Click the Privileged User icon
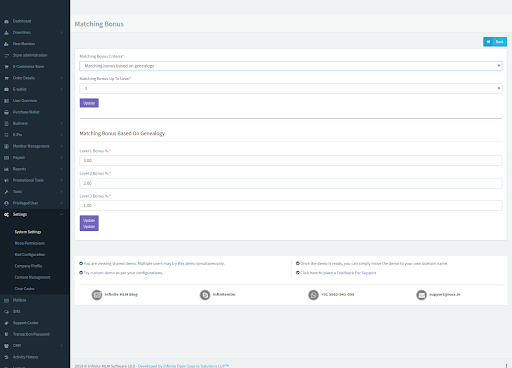Screen dimensions: 512x368 (6, 203)
